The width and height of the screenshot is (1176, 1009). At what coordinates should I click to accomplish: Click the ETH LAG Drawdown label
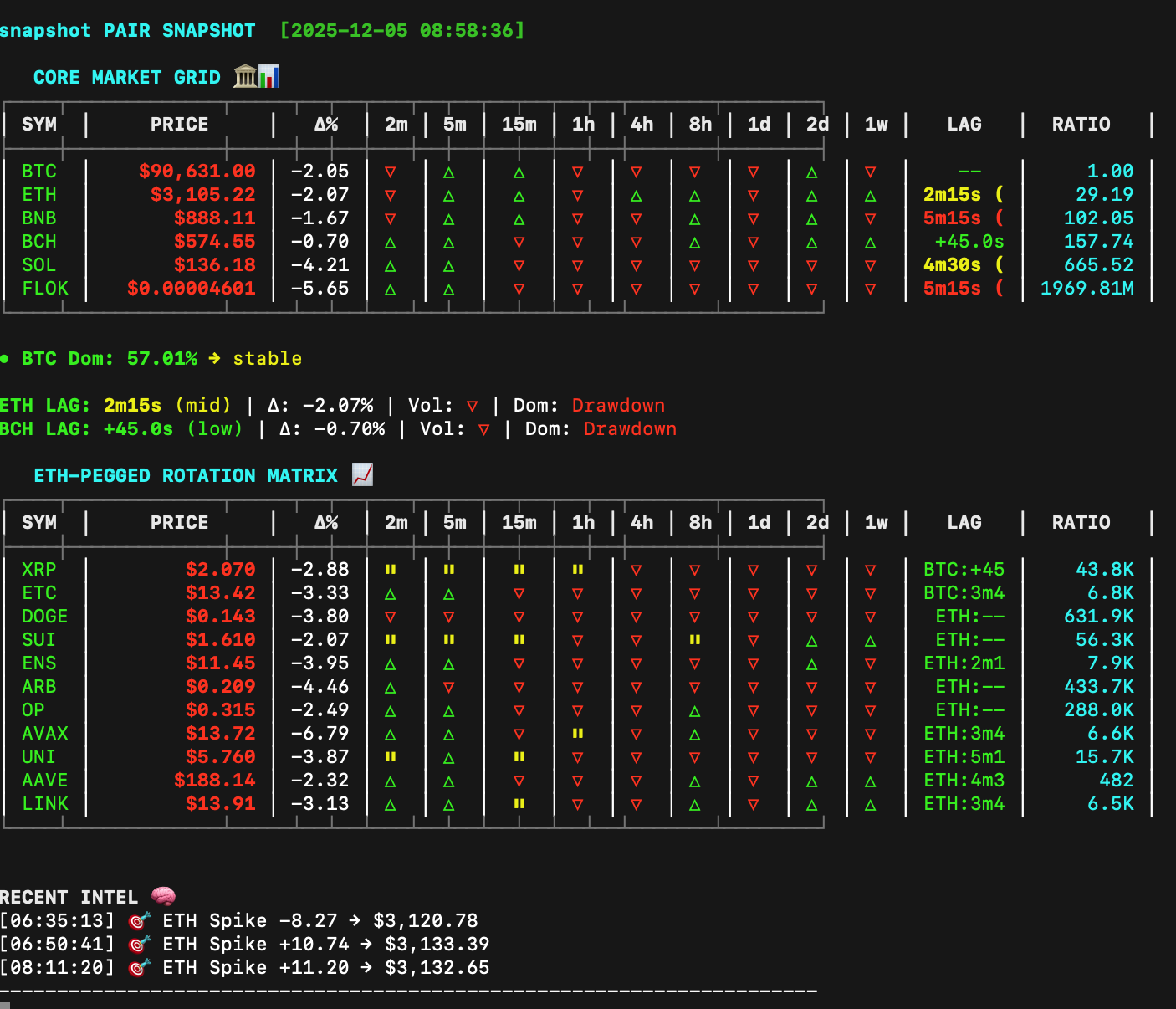pos(619,405)
